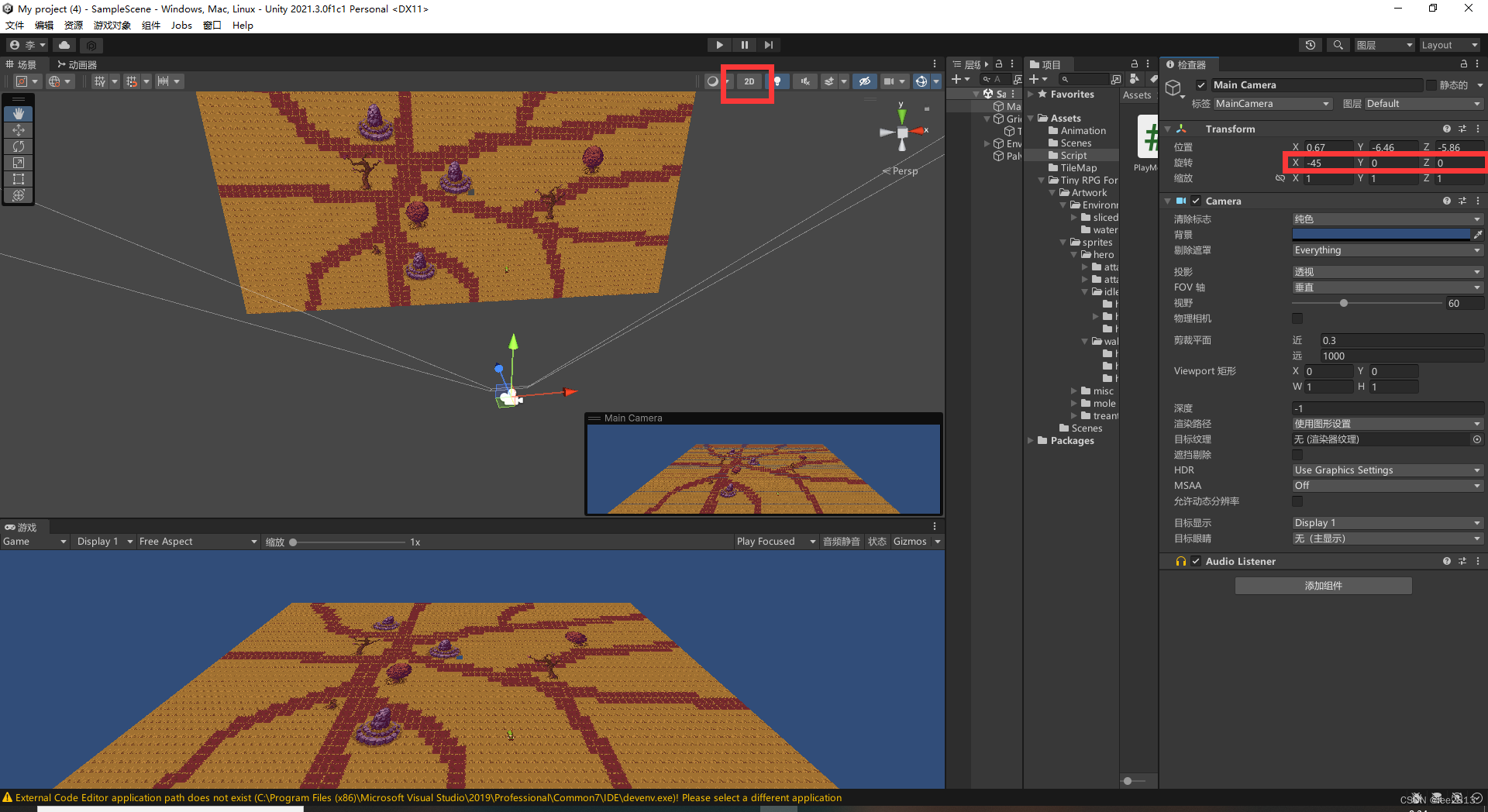1488x812 pixels.
Task: Toggle hidden objects visibility in scene
Action: [x=865, y=81]
